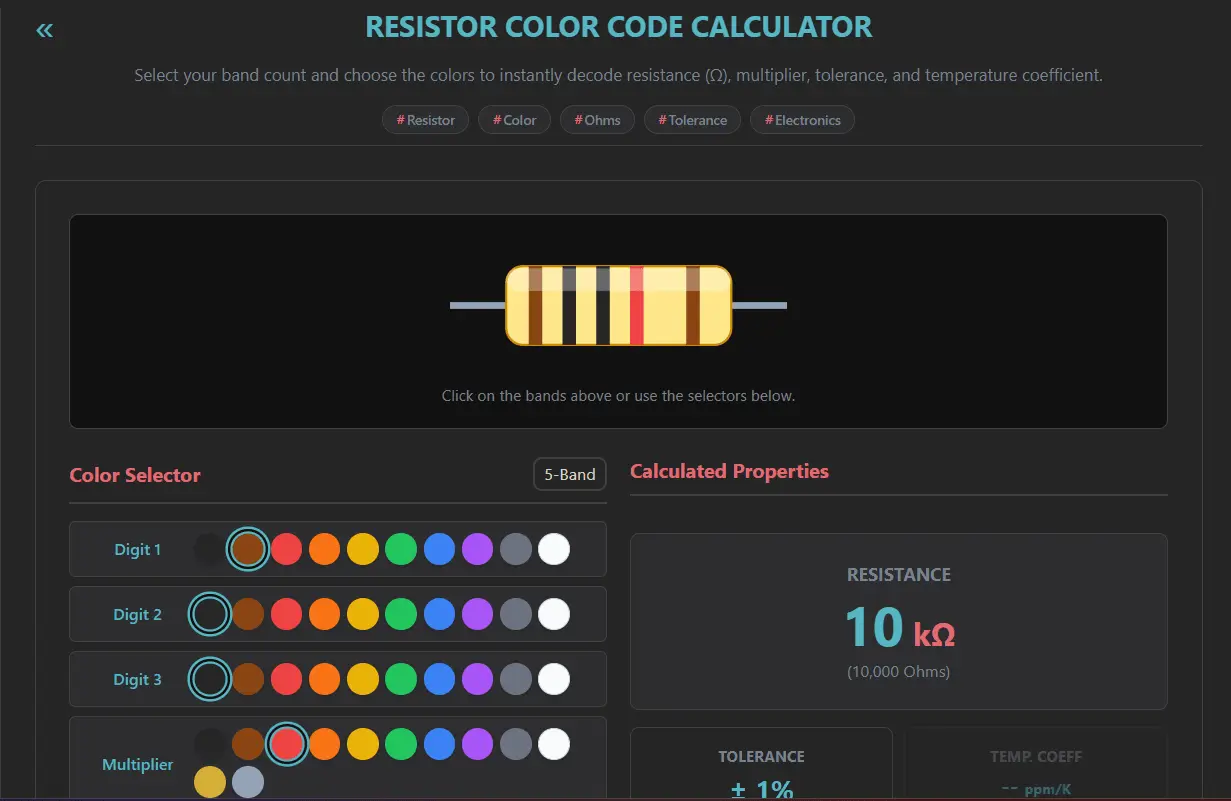Screen dimensions: 1231x801
Task: Select white for Digit 2
Action: tap(554, 614)
